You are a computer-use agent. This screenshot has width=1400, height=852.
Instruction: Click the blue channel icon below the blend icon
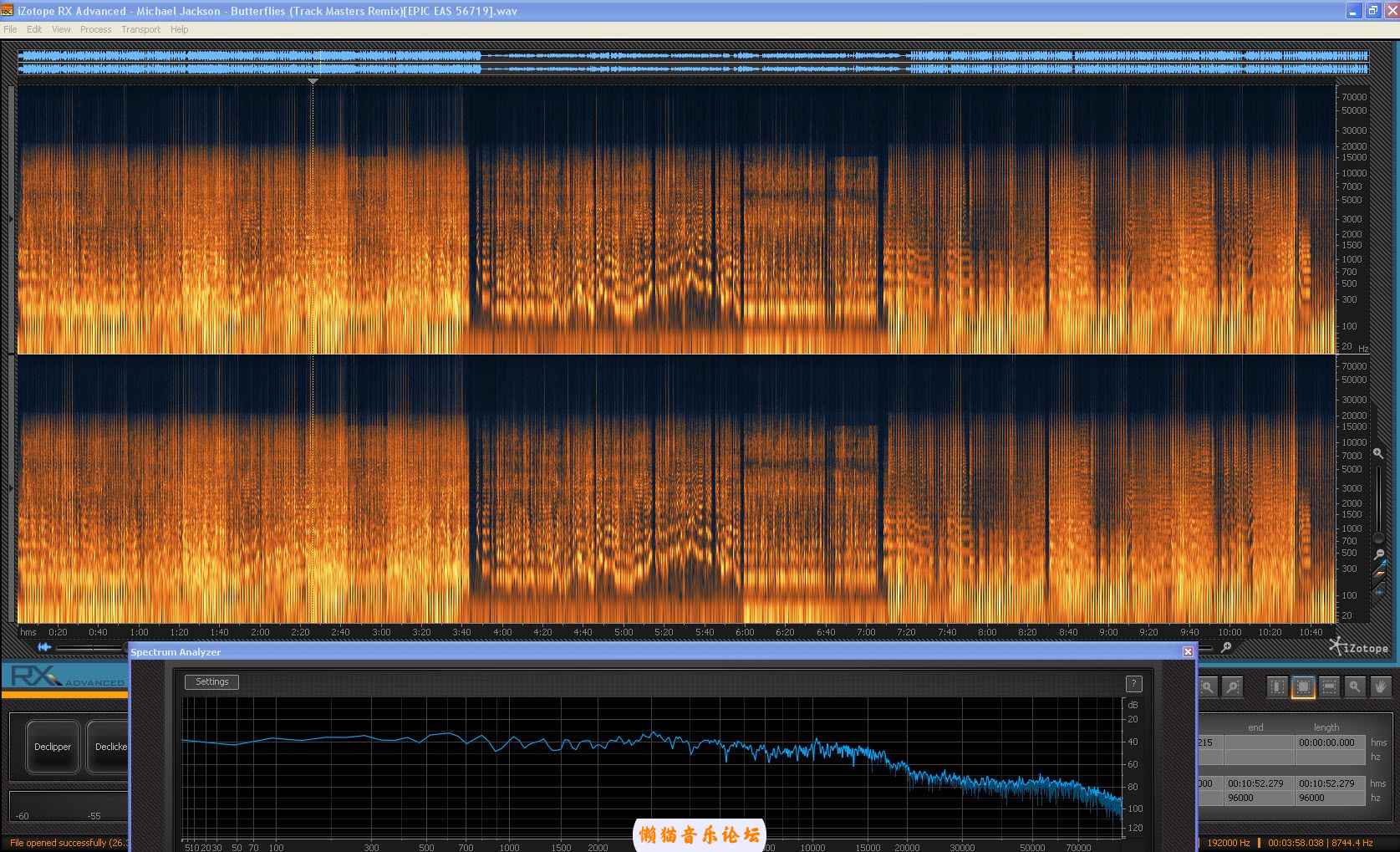1378,591
